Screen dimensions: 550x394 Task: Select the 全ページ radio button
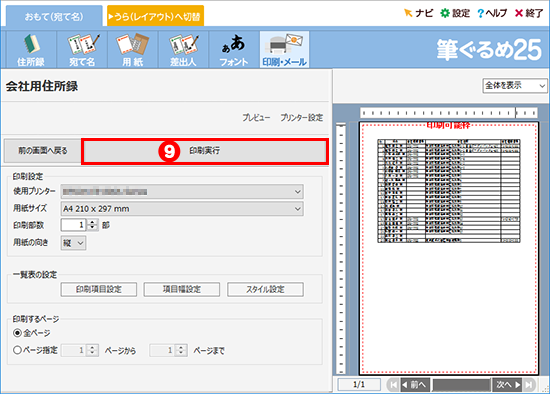click(17, 333)
